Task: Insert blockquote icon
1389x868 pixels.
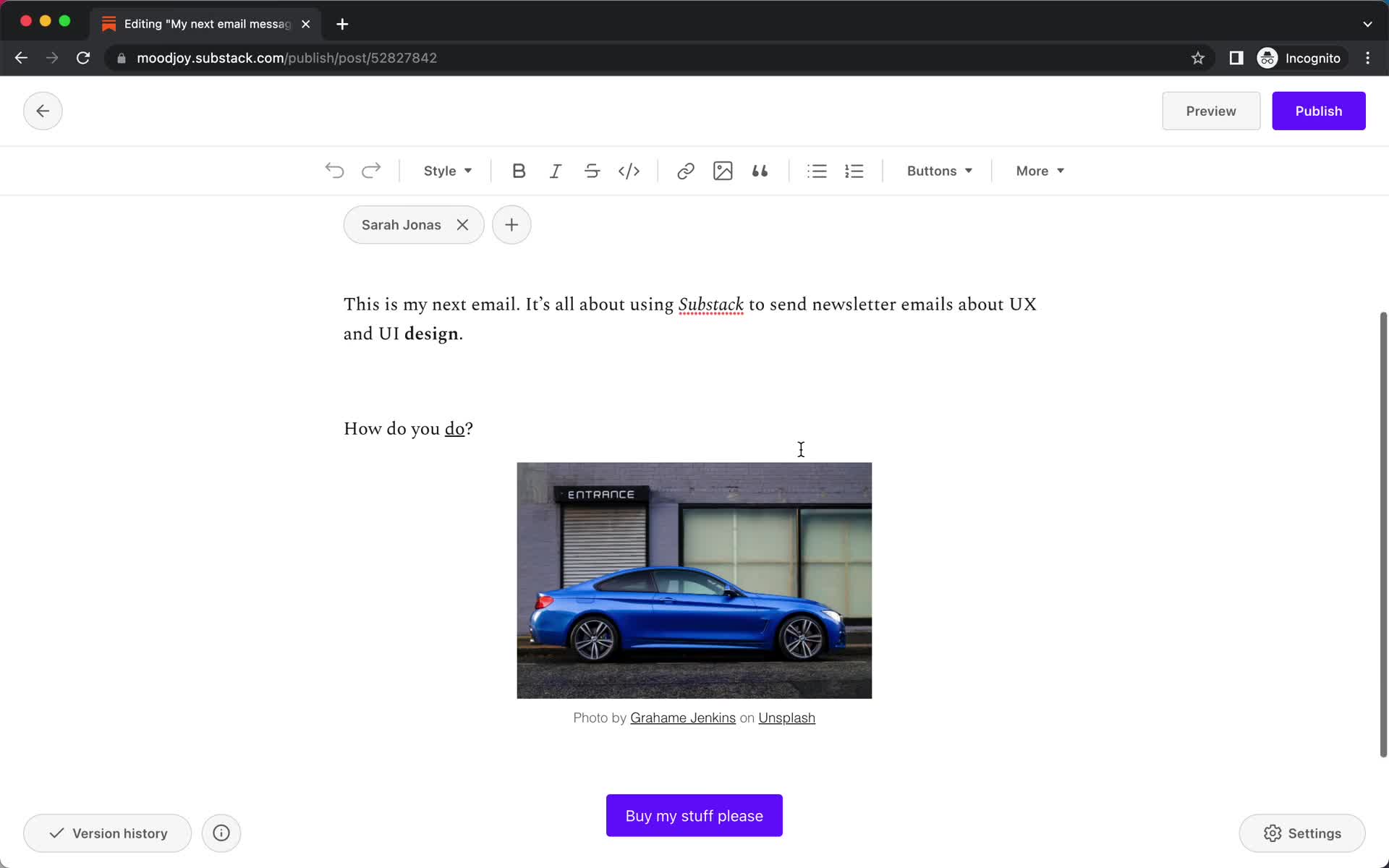Action: tap(761, 170)
